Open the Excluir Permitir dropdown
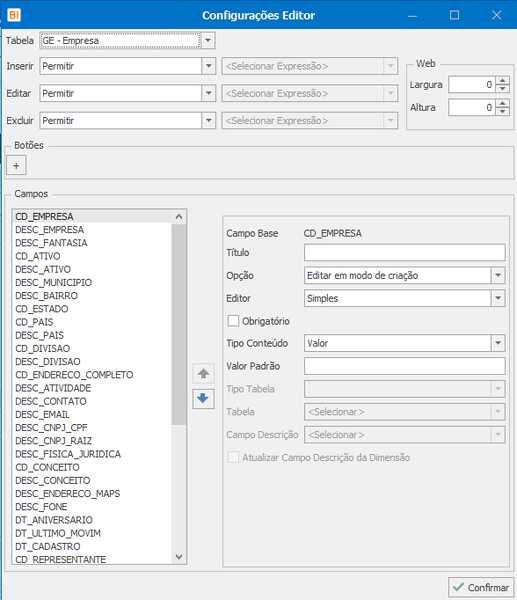Screen dimensions: 517x600 click(x=208, y=121)
